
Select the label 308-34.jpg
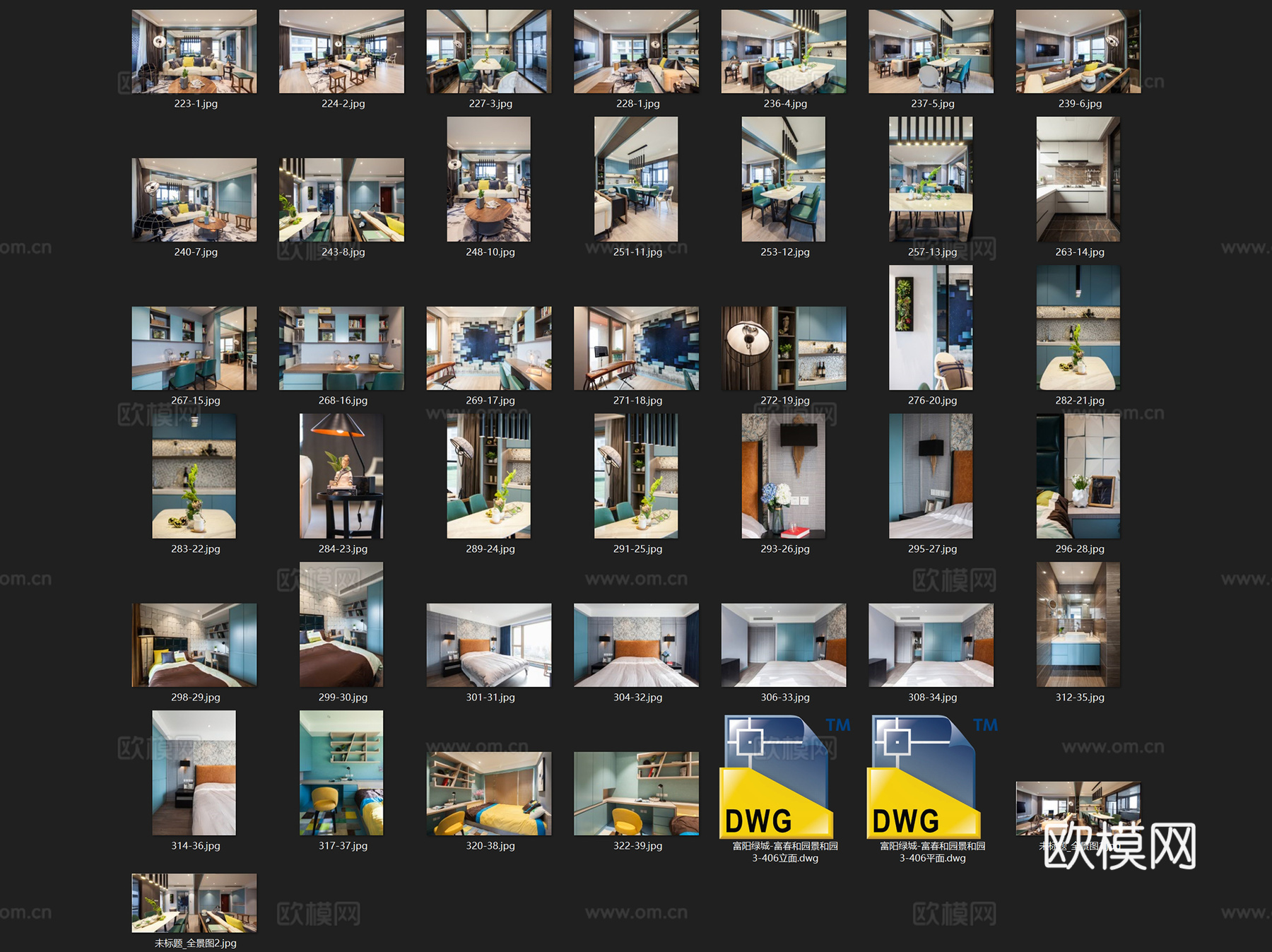pyautogui.click(x=932, y=698)
